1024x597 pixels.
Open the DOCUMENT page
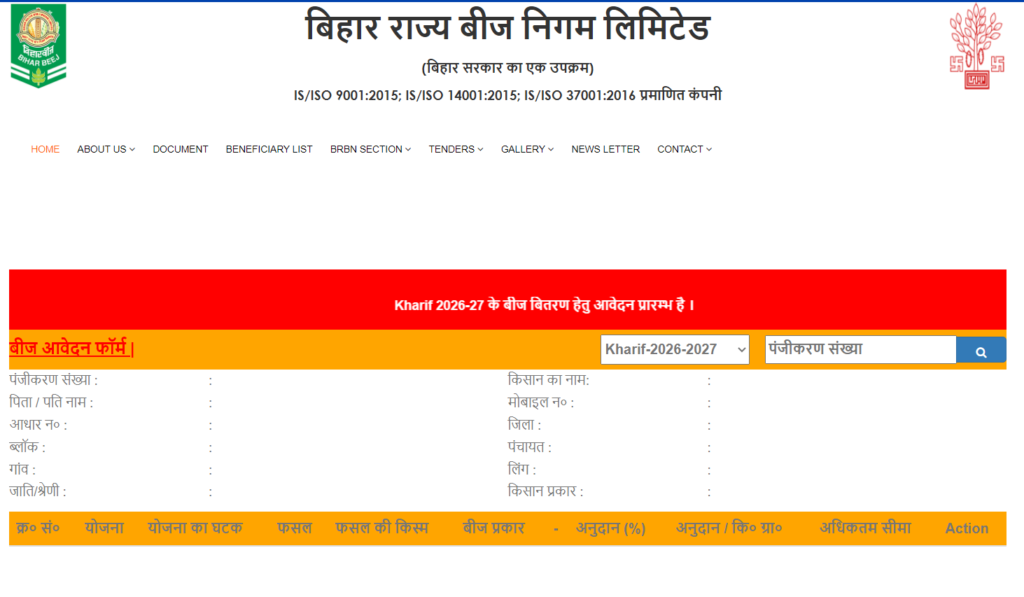[180, 150]
